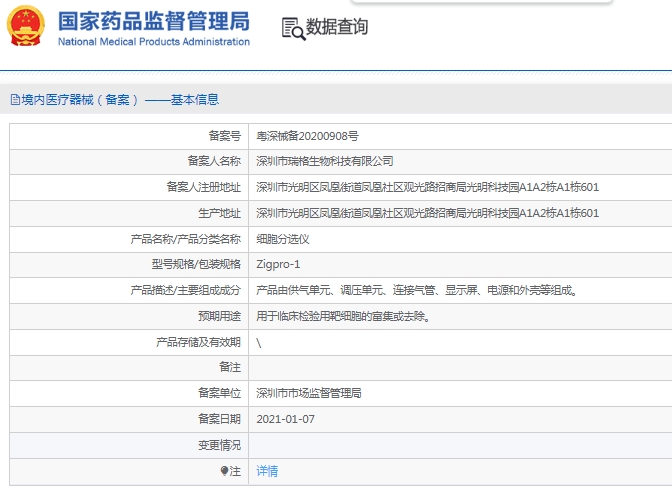Viewport: 672px width, 494px height.
Task: Click the 产品描述/主要组成成分 label
Action: pos(186,290)
